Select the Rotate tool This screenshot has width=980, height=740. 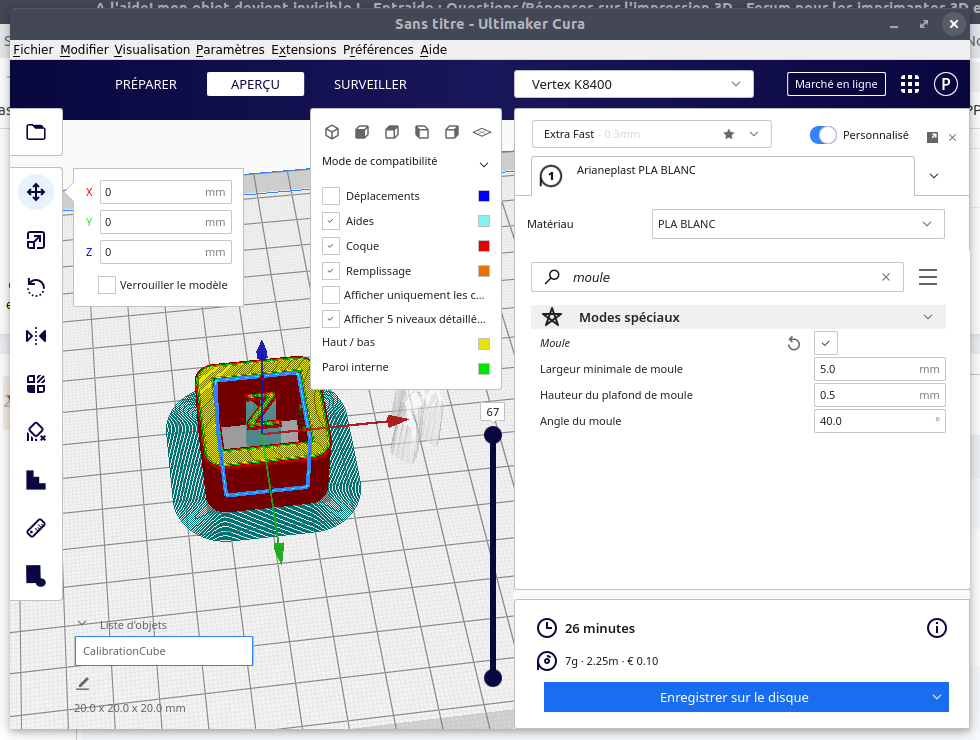pyautogui.click(x=36, y=288)
